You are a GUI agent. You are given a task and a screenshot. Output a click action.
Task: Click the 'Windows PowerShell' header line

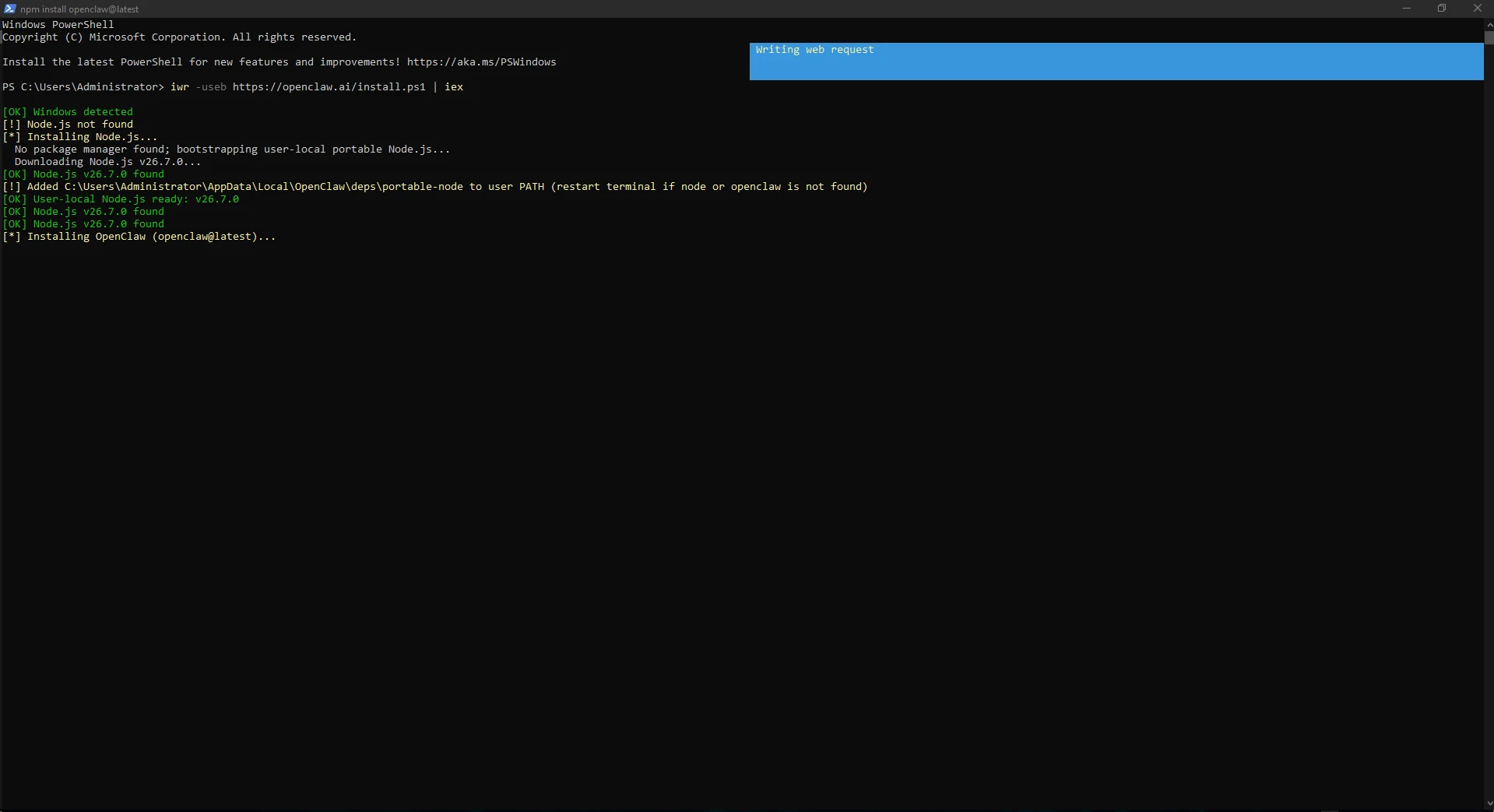58,25
